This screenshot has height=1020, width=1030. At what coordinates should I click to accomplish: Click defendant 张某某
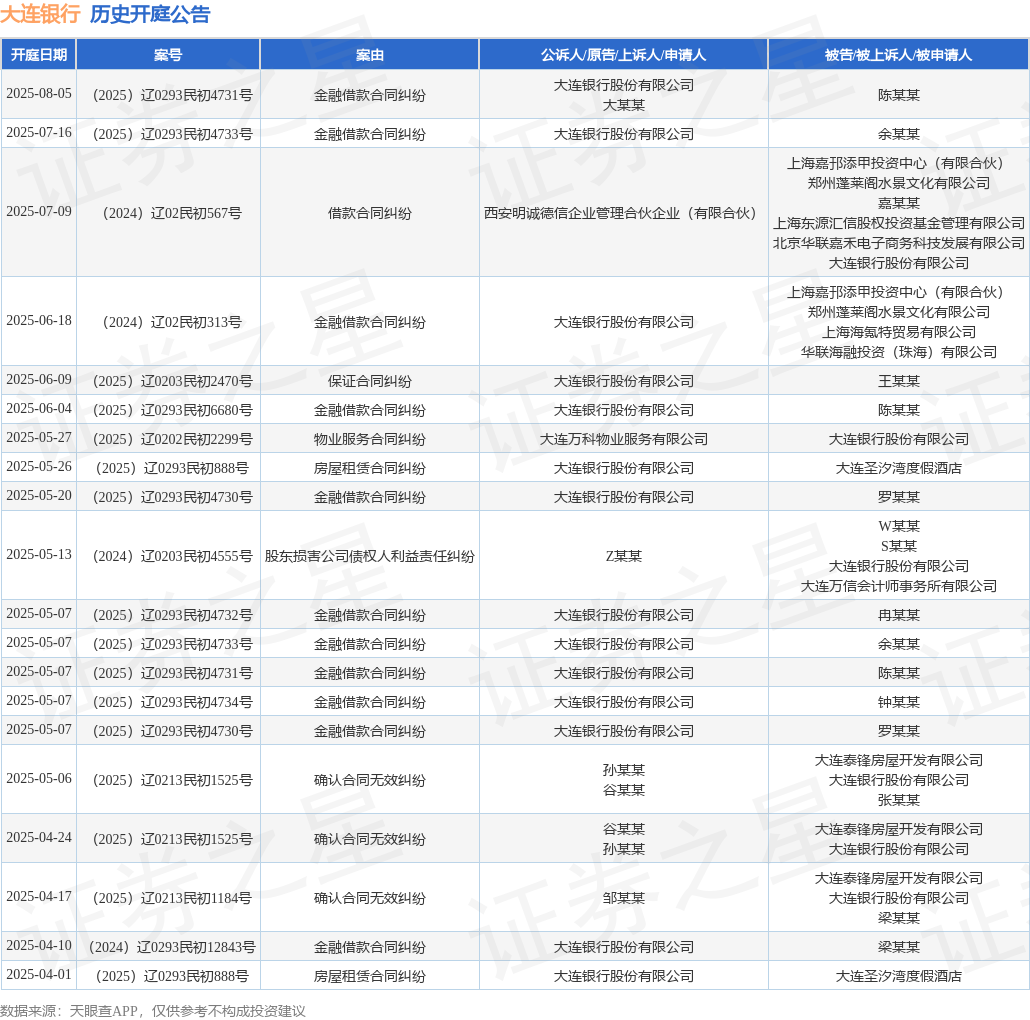(x=899, y=800)
